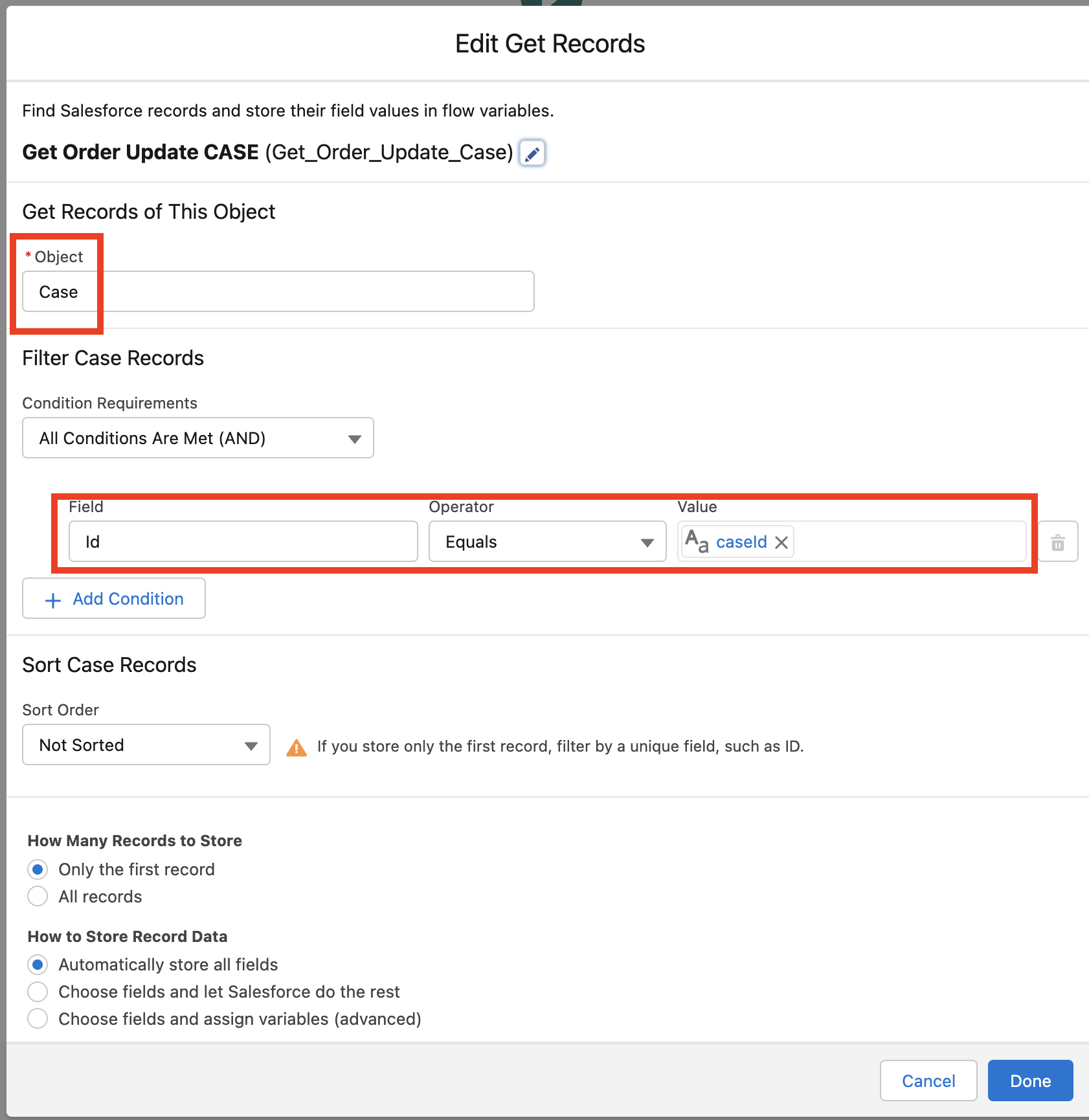Select Choose fields and assign variables (advanced)

[38, 1019]
